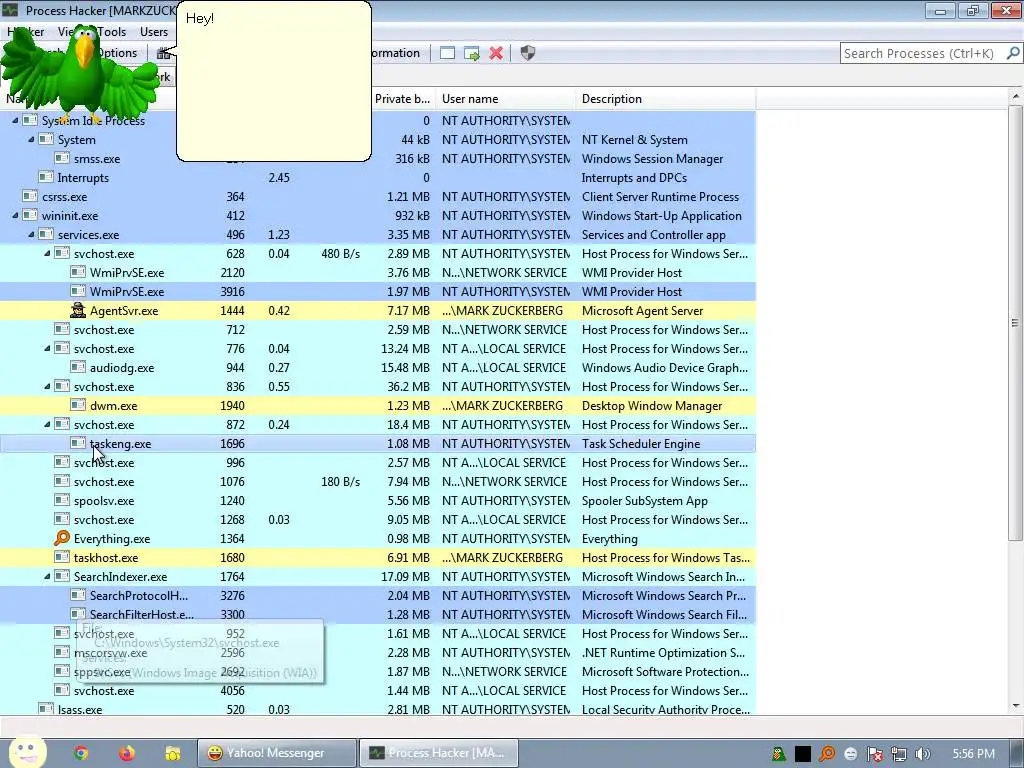Open the folder icon on the taskbar
The height and width of the screenshot is (768, 1024).
[x=172, y=753]
